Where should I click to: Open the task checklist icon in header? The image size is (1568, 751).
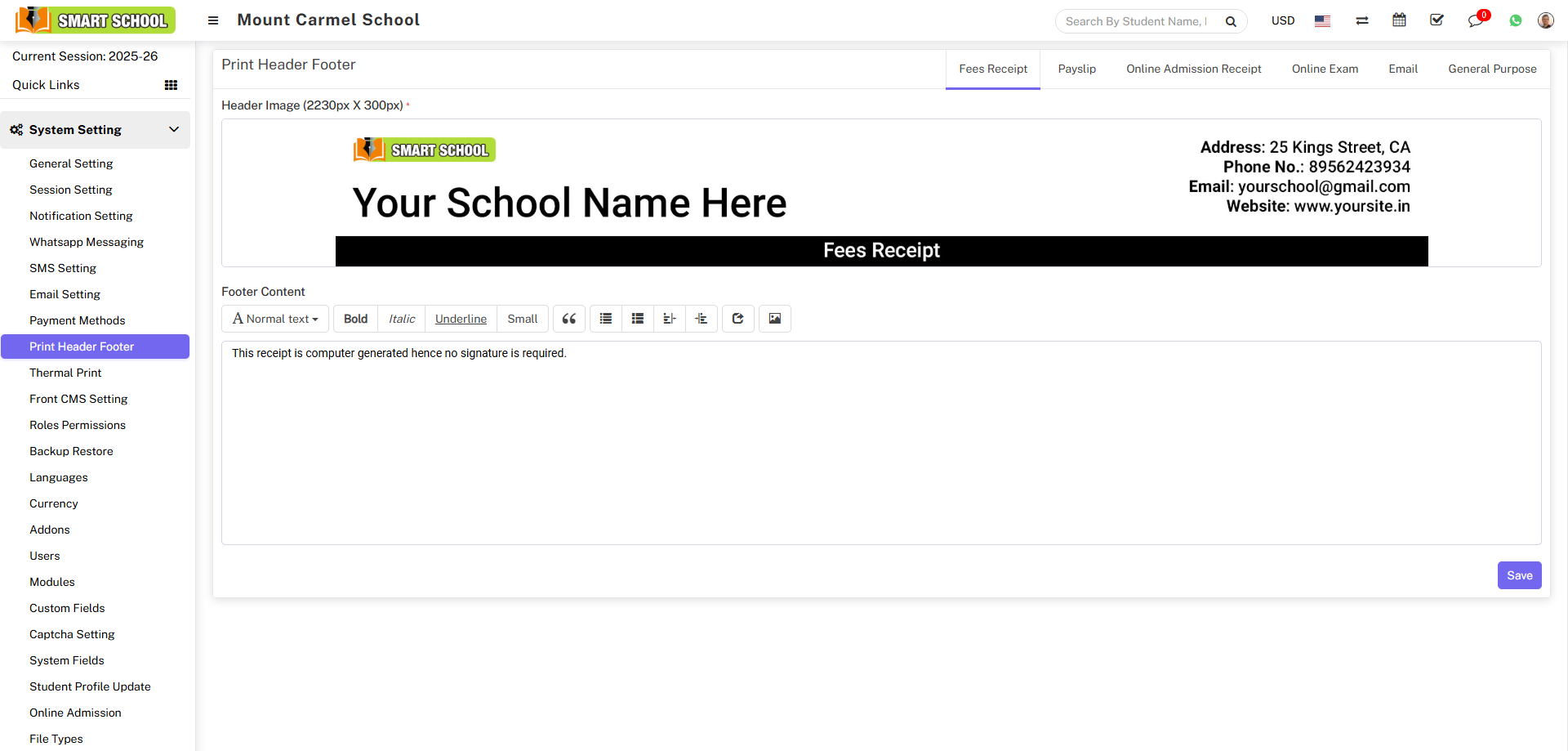click(x=1437, y=20)
